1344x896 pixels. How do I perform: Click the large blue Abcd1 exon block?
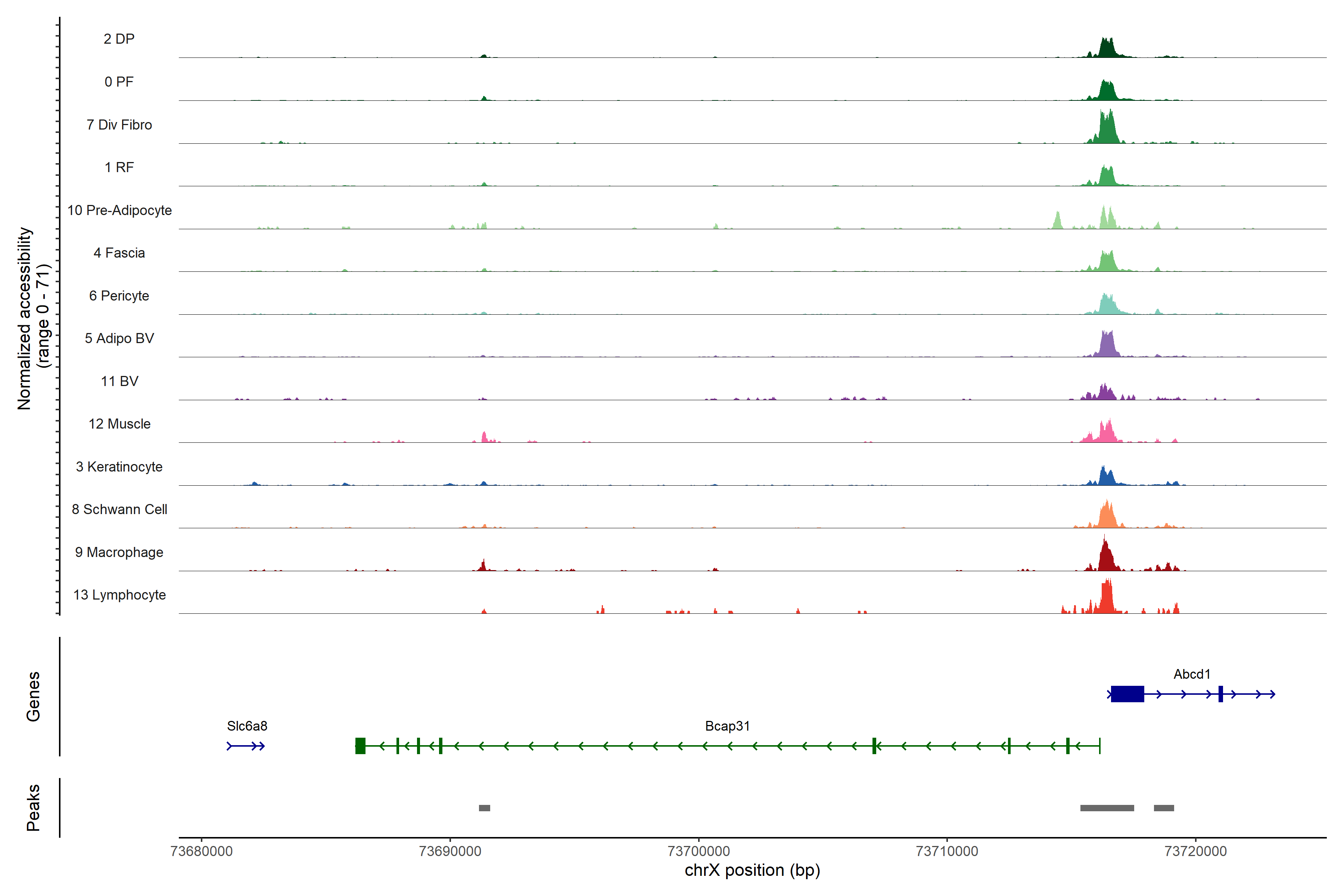[1127, 694]
